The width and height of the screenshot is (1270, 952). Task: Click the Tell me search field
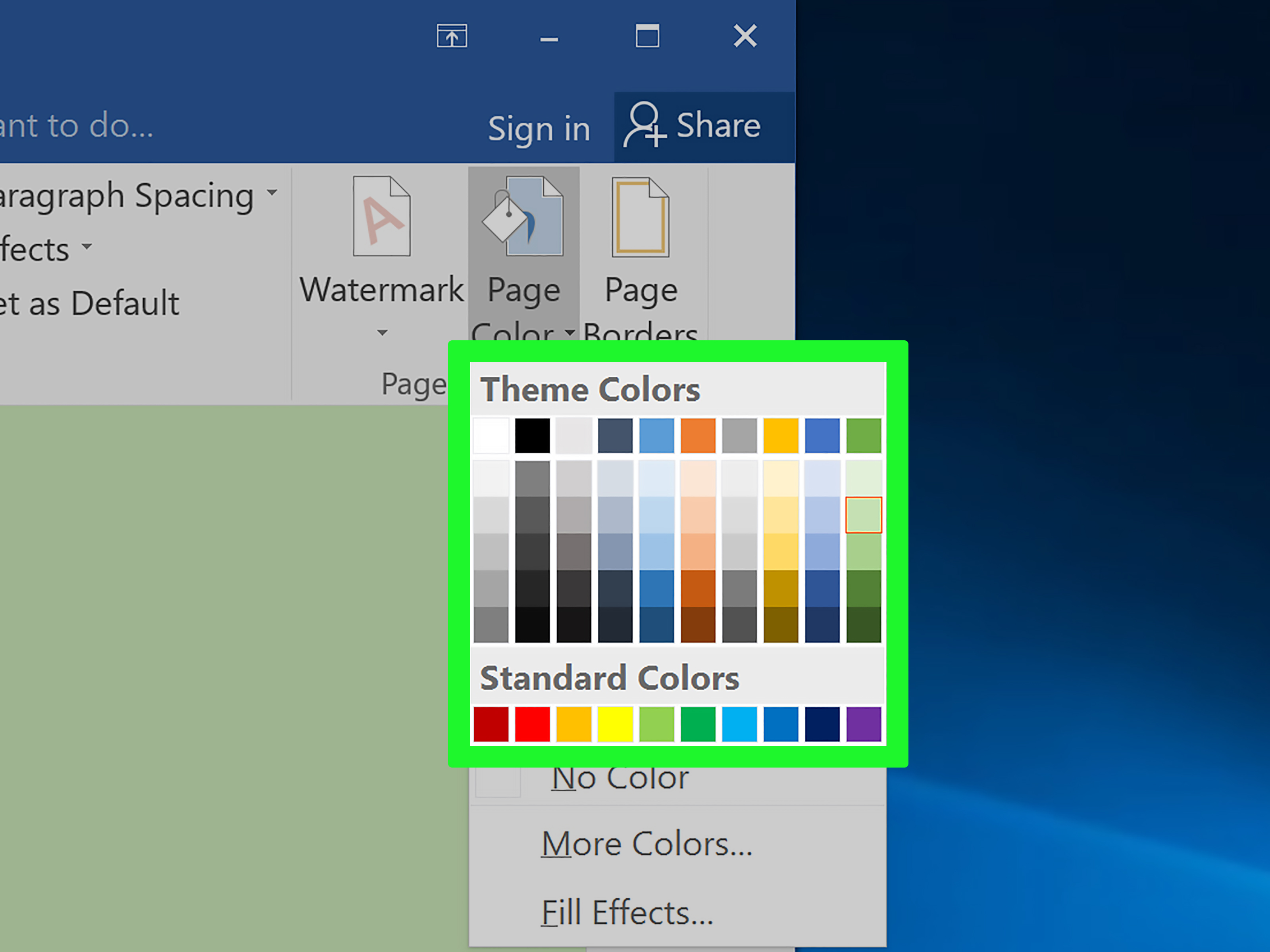click(76, 125)
